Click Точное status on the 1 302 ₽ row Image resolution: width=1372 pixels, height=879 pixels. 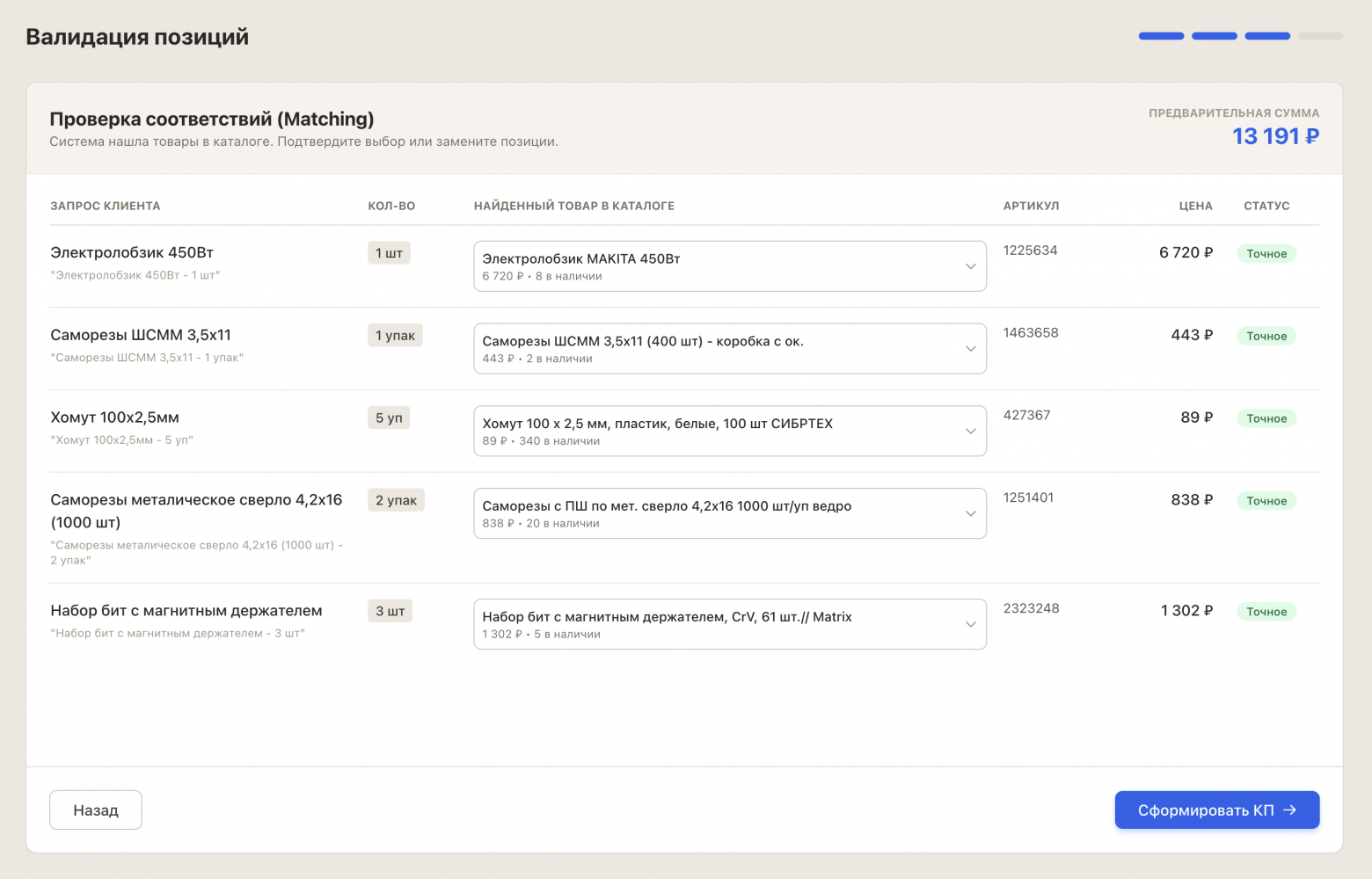tap(1266, 612)
